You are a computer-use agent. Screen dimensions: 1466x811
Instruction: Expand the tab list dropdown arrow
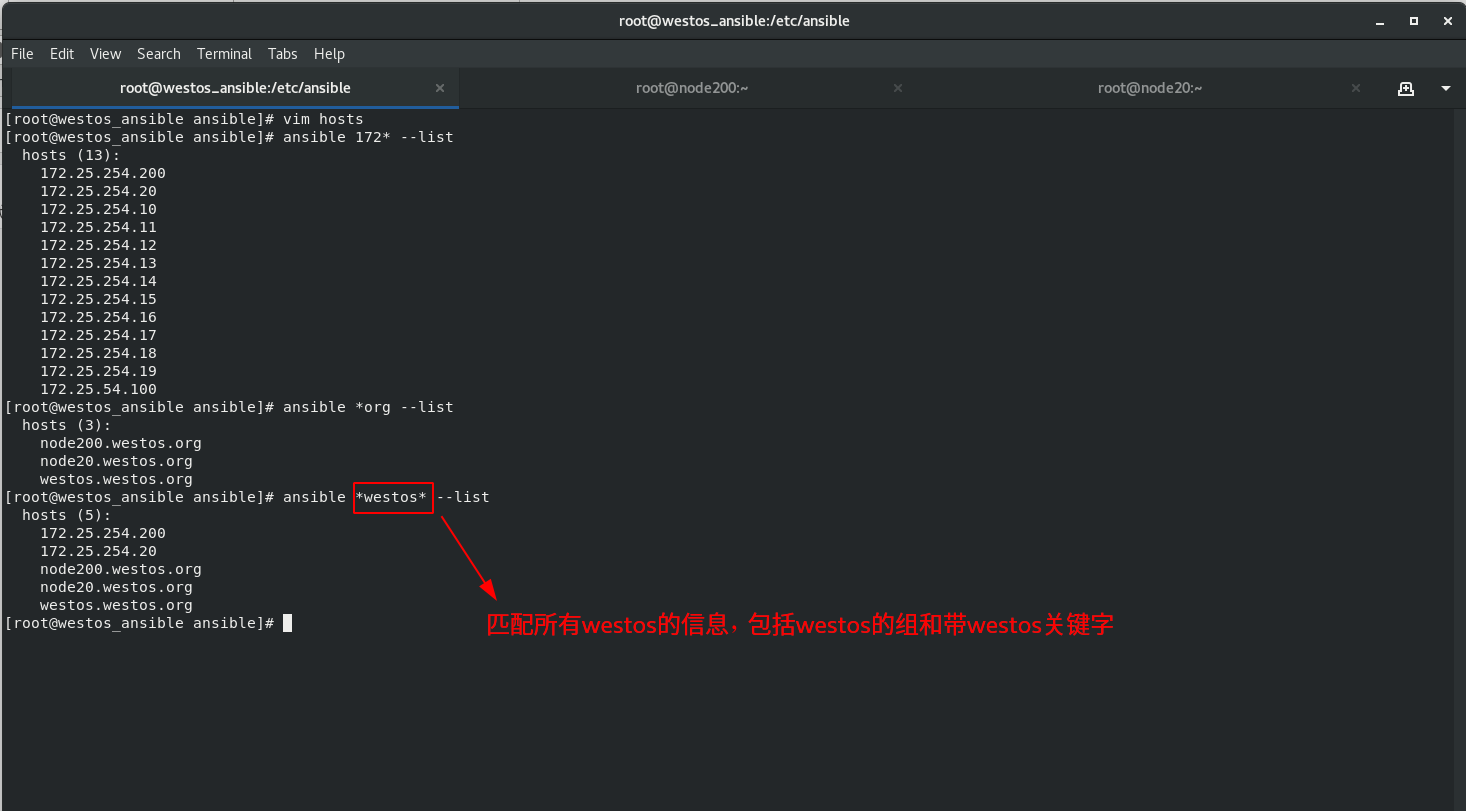(x=1445, y=88)
